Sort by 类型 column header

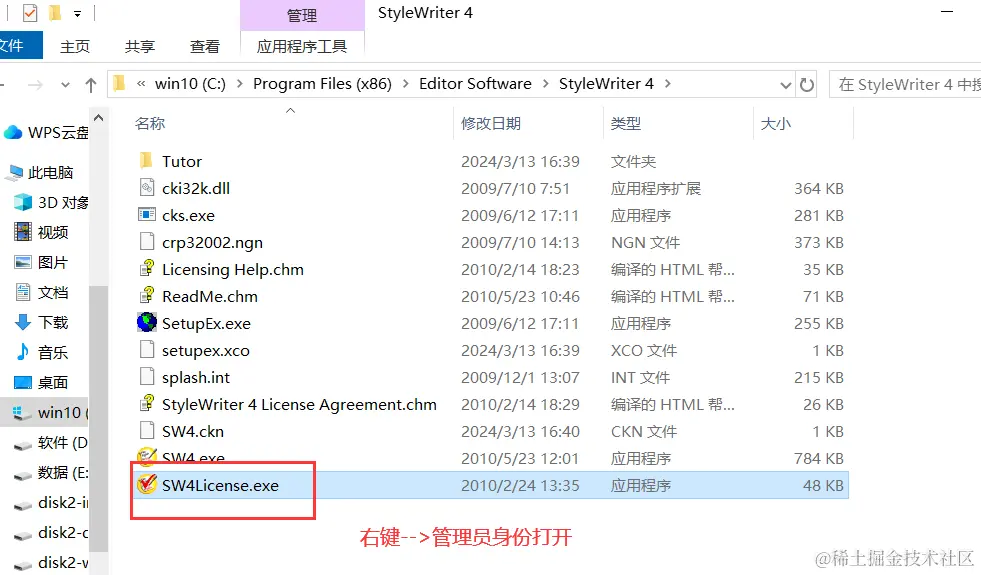tap(626, 123)
